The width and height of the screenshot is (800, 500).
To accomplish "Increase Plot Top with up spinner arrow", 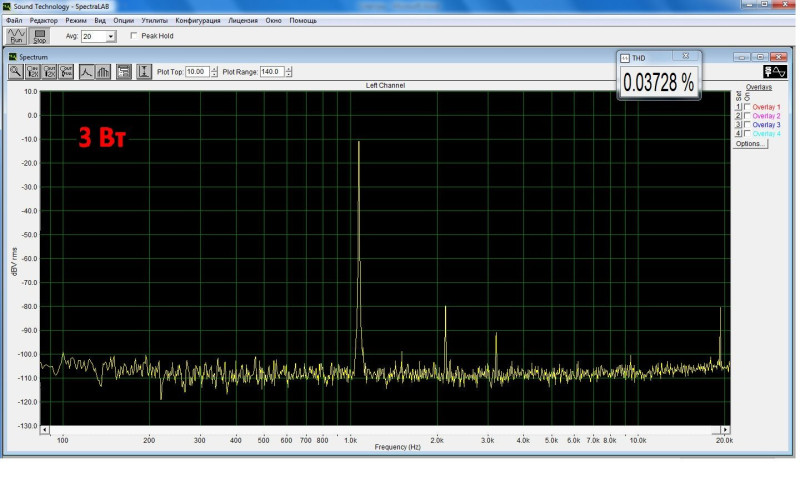I will pos(214,69).
